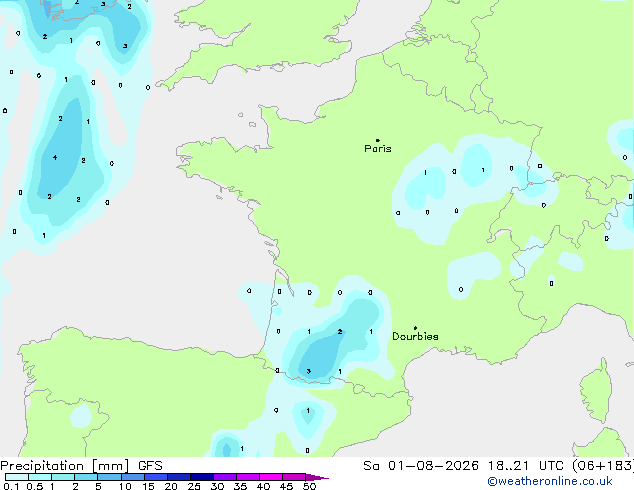The height and width of the screenshot is (490, 634).
Task: Click the legend arrow tip above 50
Action: (x=317, y=477)
